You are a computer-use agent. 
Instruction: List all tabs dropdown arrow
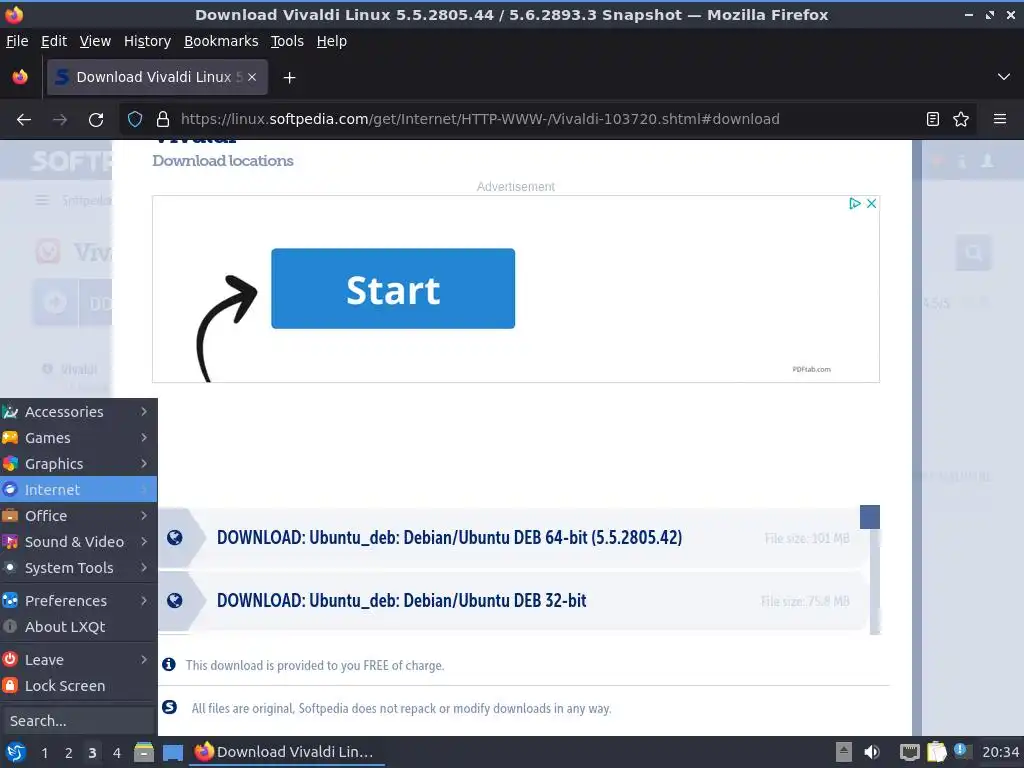click(1004, 77)
